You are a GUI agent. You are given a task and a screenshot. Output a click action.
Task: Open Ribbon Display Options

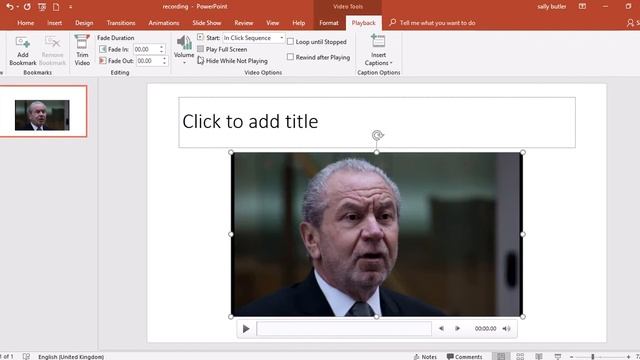(x=582, y=7)
